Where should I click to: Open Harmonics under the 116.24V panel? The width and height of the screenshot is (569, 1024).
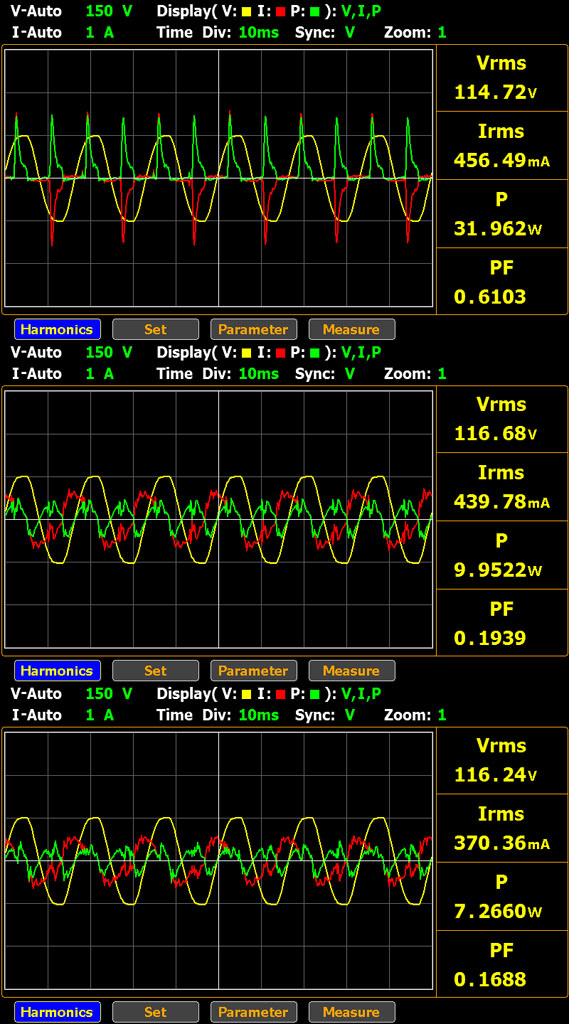[57, 1012]
